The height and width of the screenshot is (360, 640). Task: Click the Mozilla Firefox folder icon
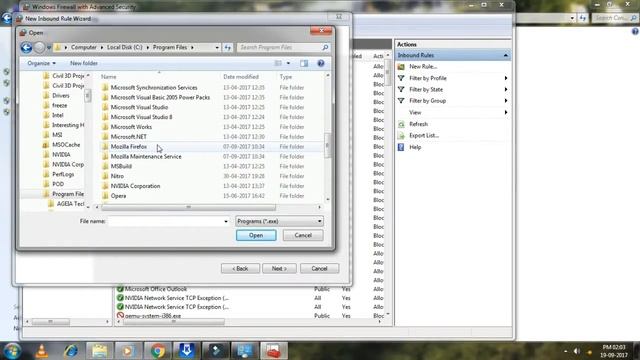point(105,147)
